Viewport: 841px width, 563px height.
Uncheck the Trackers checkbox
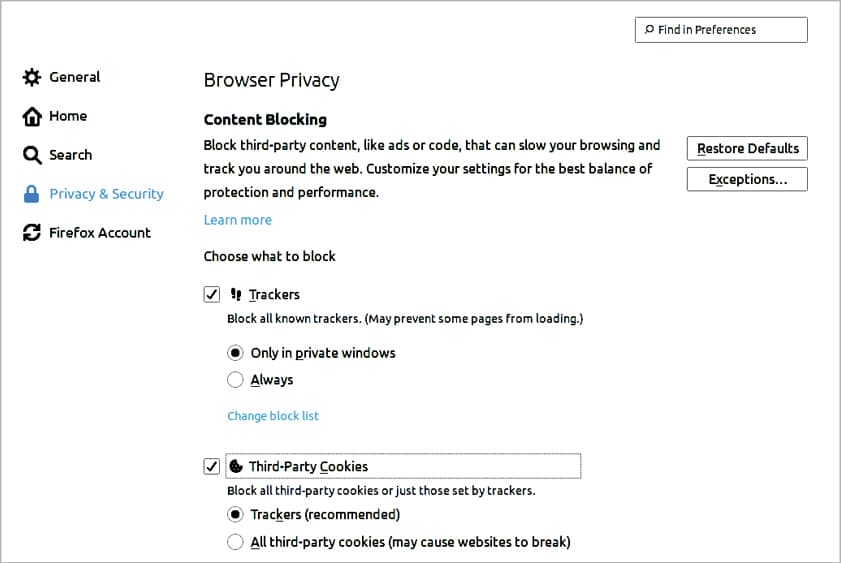pos(211,295)
